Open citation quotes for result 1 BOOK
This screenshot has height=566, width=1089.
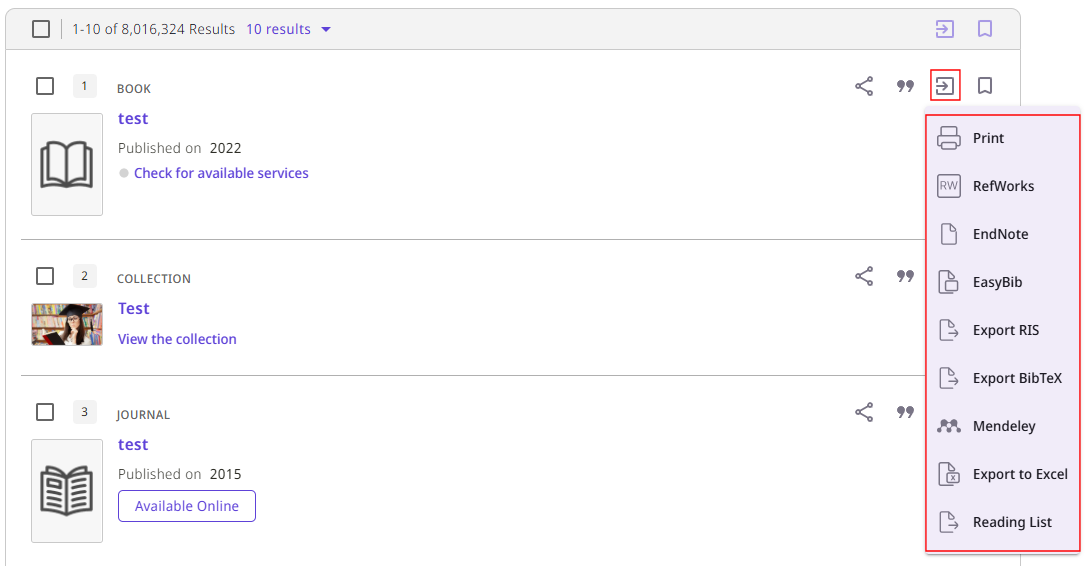click(x=905, y=86)
